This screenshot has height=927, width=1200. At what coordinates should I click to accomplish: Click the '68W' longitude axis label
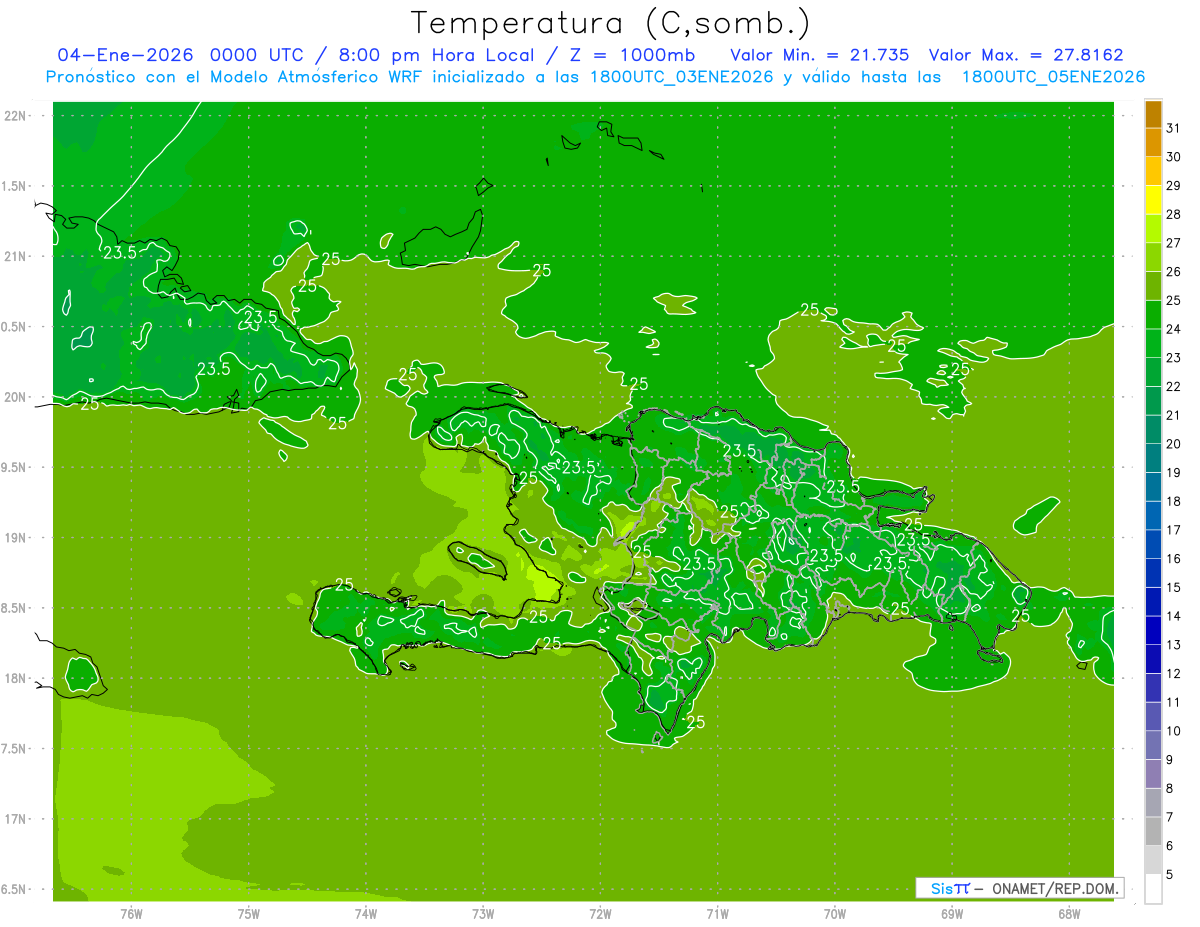(1069, 913)
